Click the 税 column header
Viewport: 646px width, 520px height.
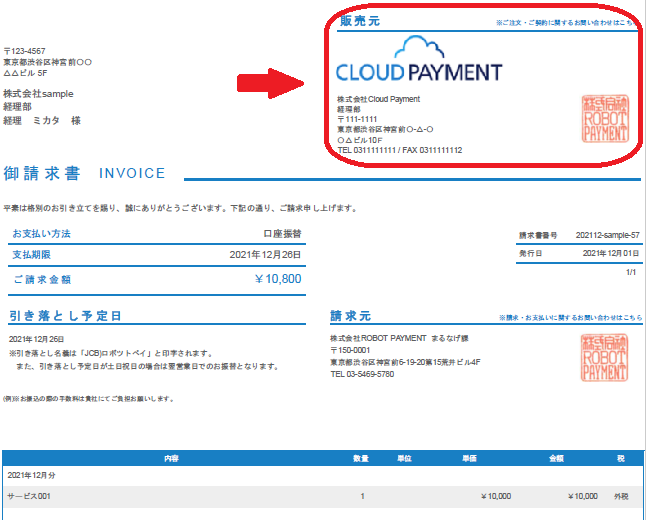point(621,458)
